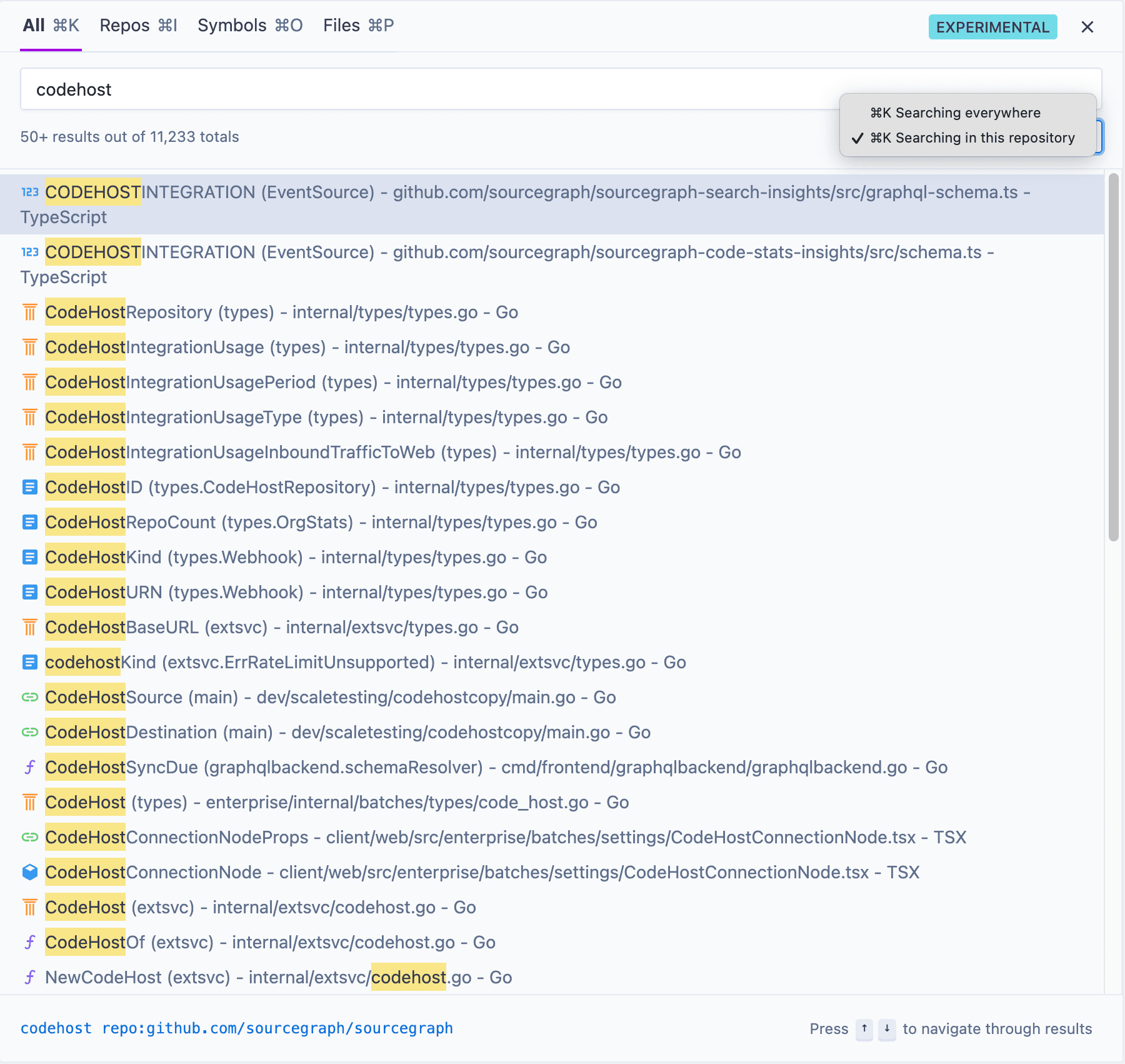The width and height of the screenshot is (1125, 1064).
Task: Open CodeHostBaseURL (extsvc) result
Action: 552,627
